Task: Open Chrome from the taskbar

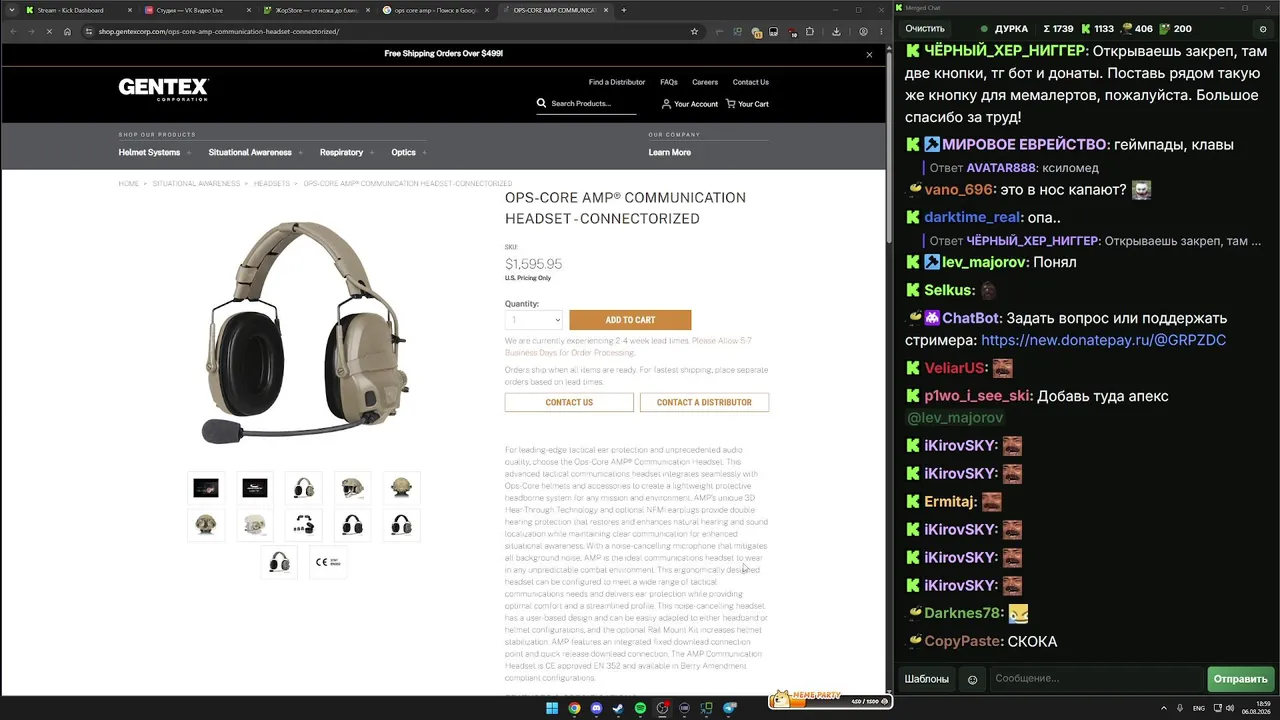Action: (574, 709)
